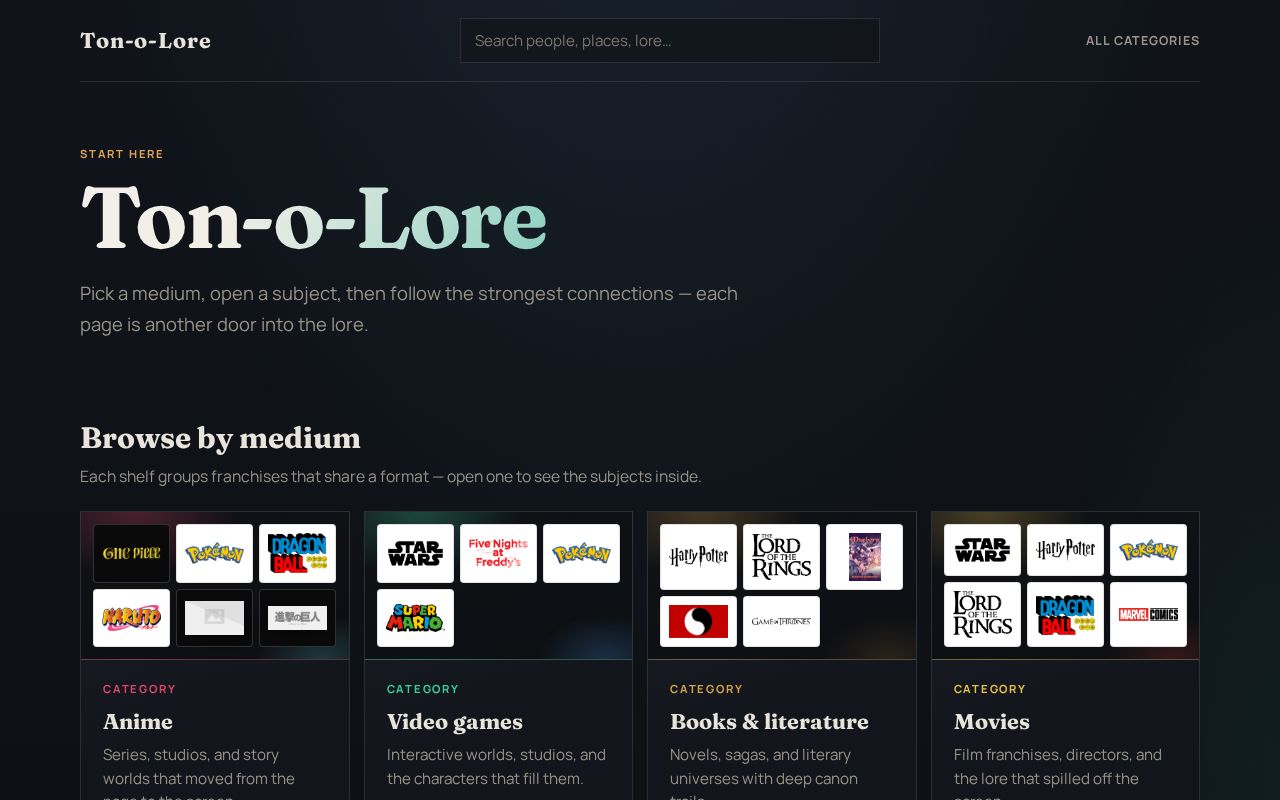Open Harry Potter logo in Movies card

(1065, 550)
